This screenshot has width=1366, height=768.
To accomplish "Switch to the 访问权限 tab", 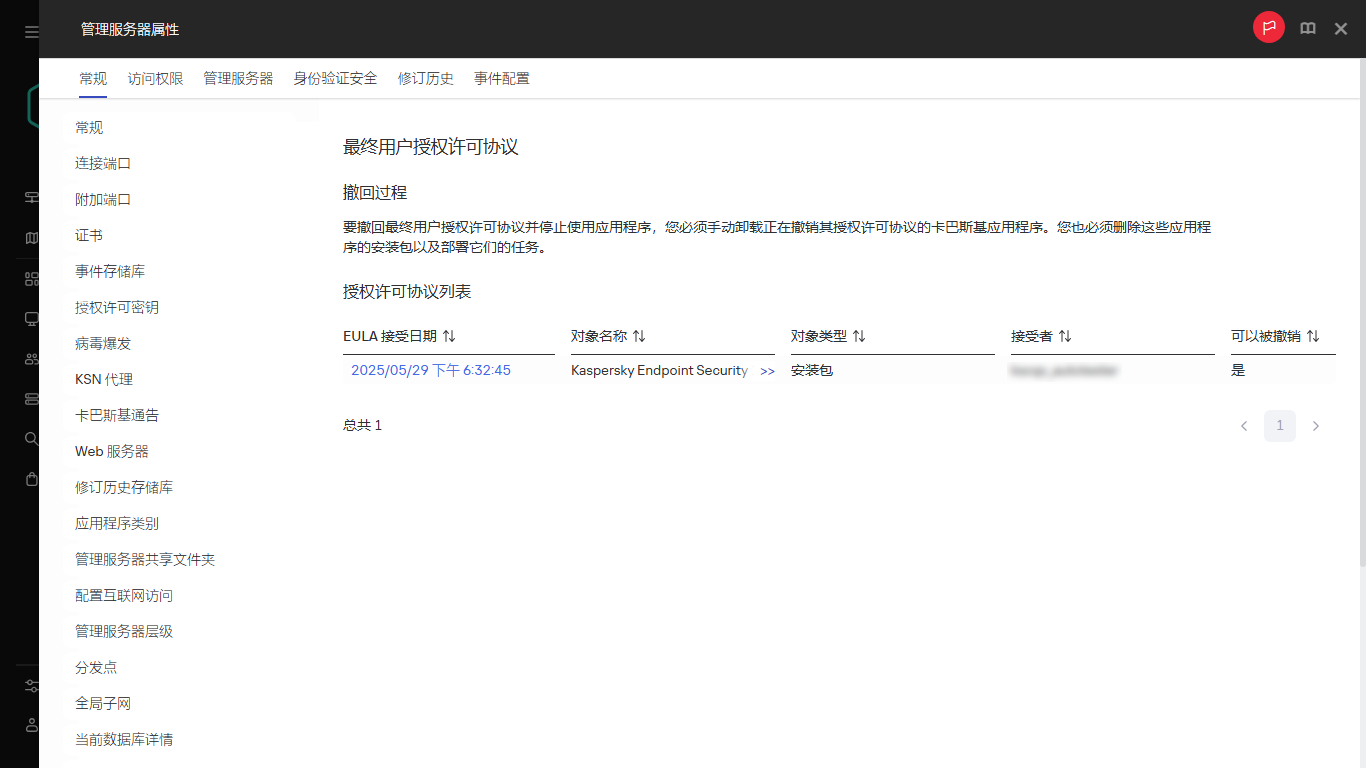I will click(155, 78).
